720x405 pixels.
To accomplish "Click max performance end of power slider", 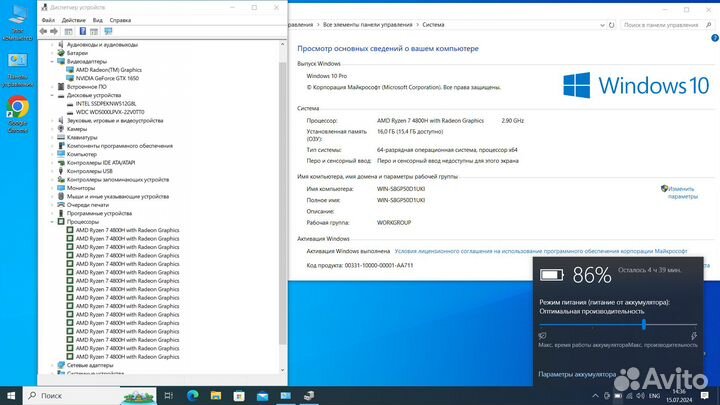I will point(693,336).
